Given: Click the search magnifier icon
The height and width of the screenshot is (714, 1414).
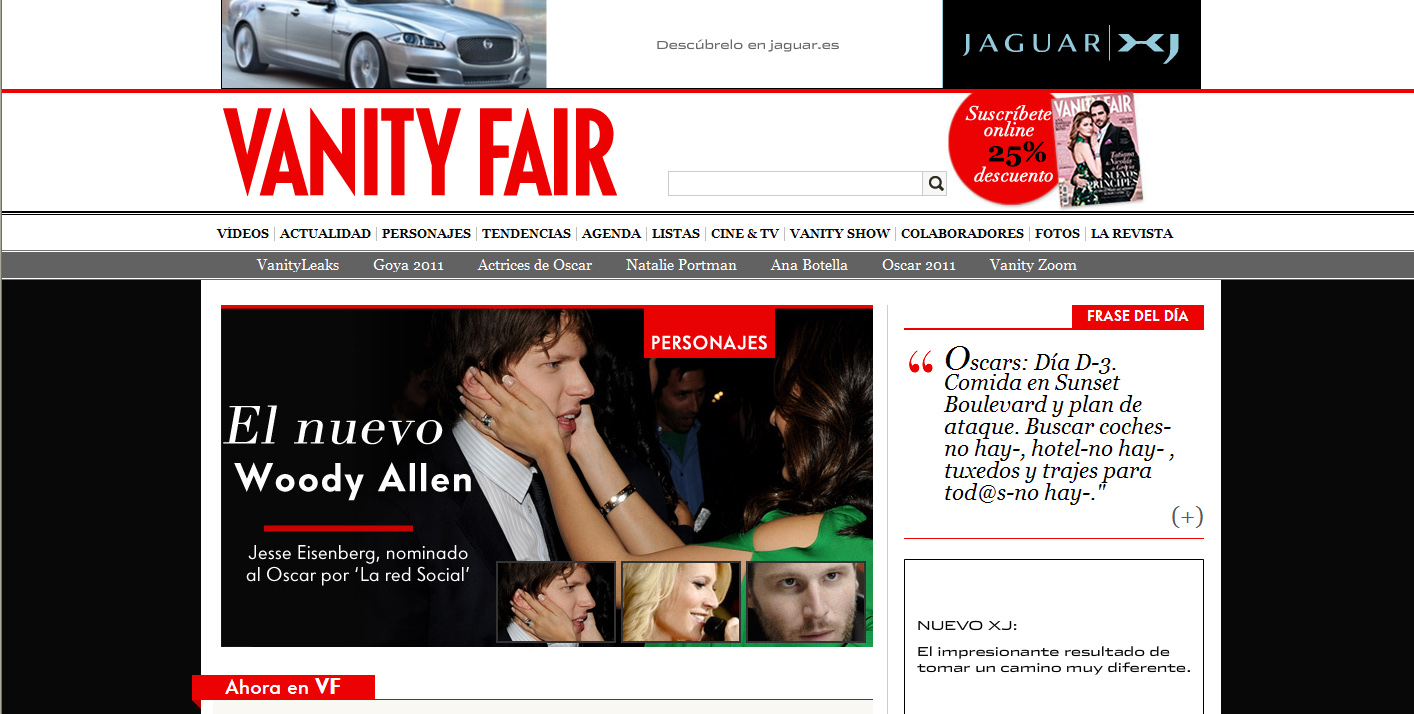Looking at the screenshot, I should (936, 183).
